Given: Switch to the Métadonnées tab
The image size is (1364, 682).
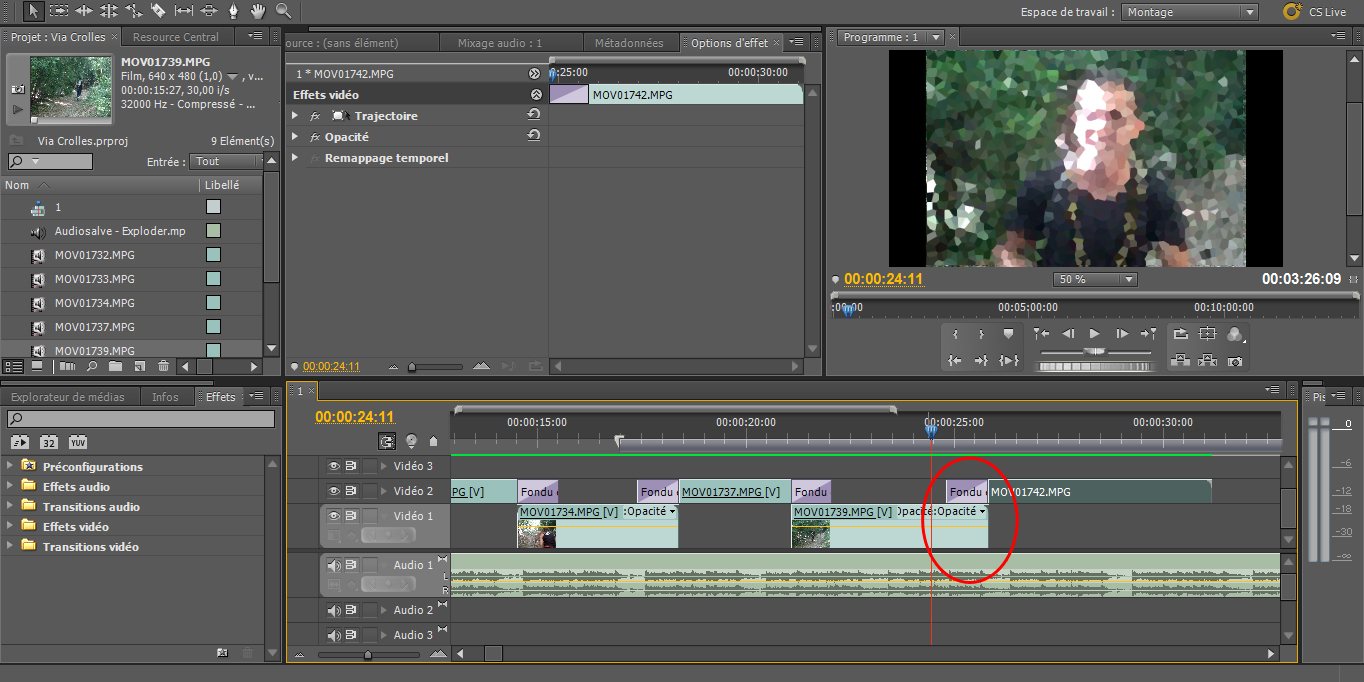Looking at the screenshot, I should pos(628,43).
